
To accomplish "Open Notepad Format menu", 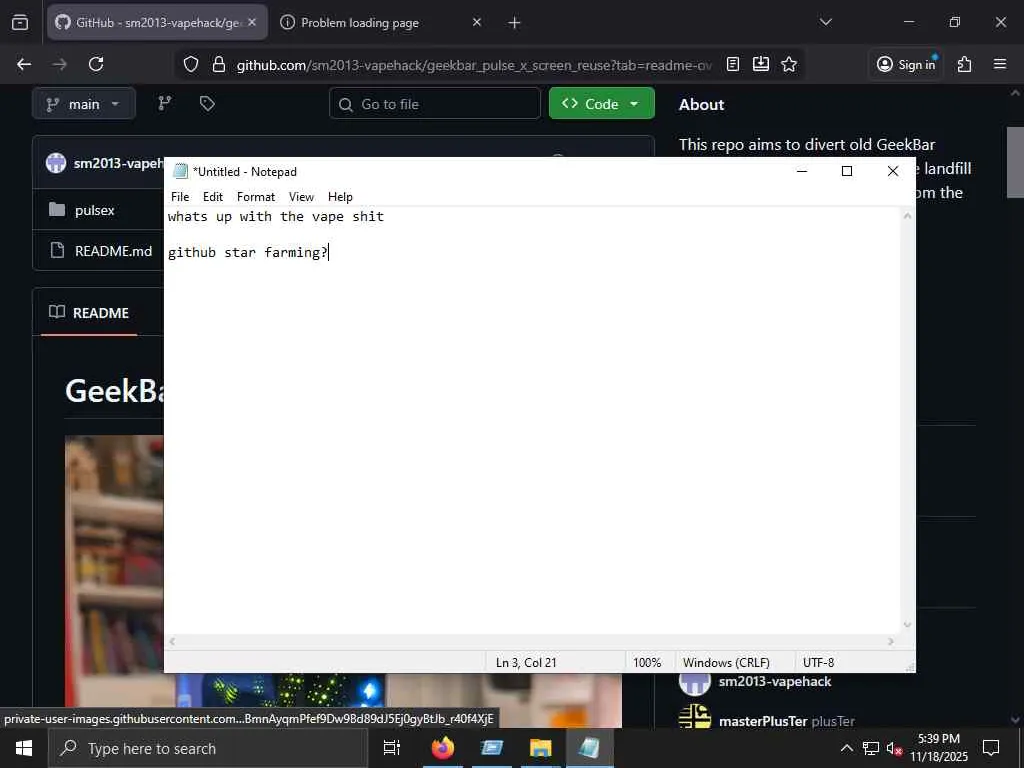I will (255, 197).
